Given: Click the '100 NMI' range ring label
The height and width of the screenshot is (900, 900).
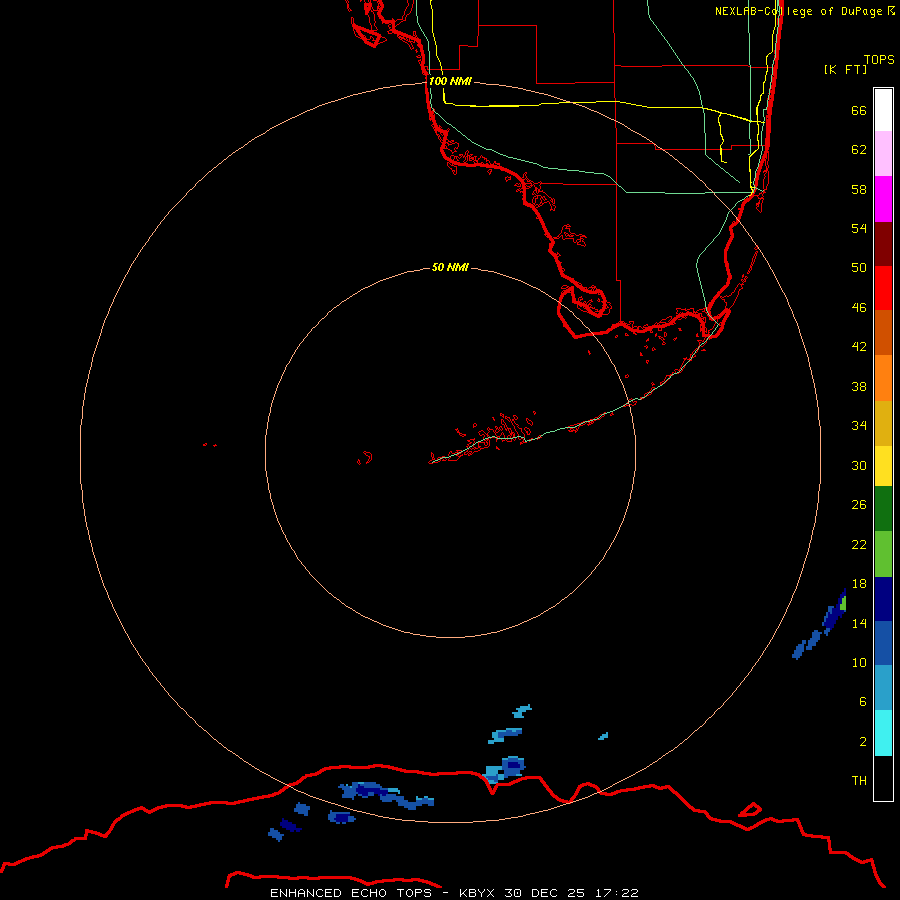Looking at the screenshot, I should [451, 81].
